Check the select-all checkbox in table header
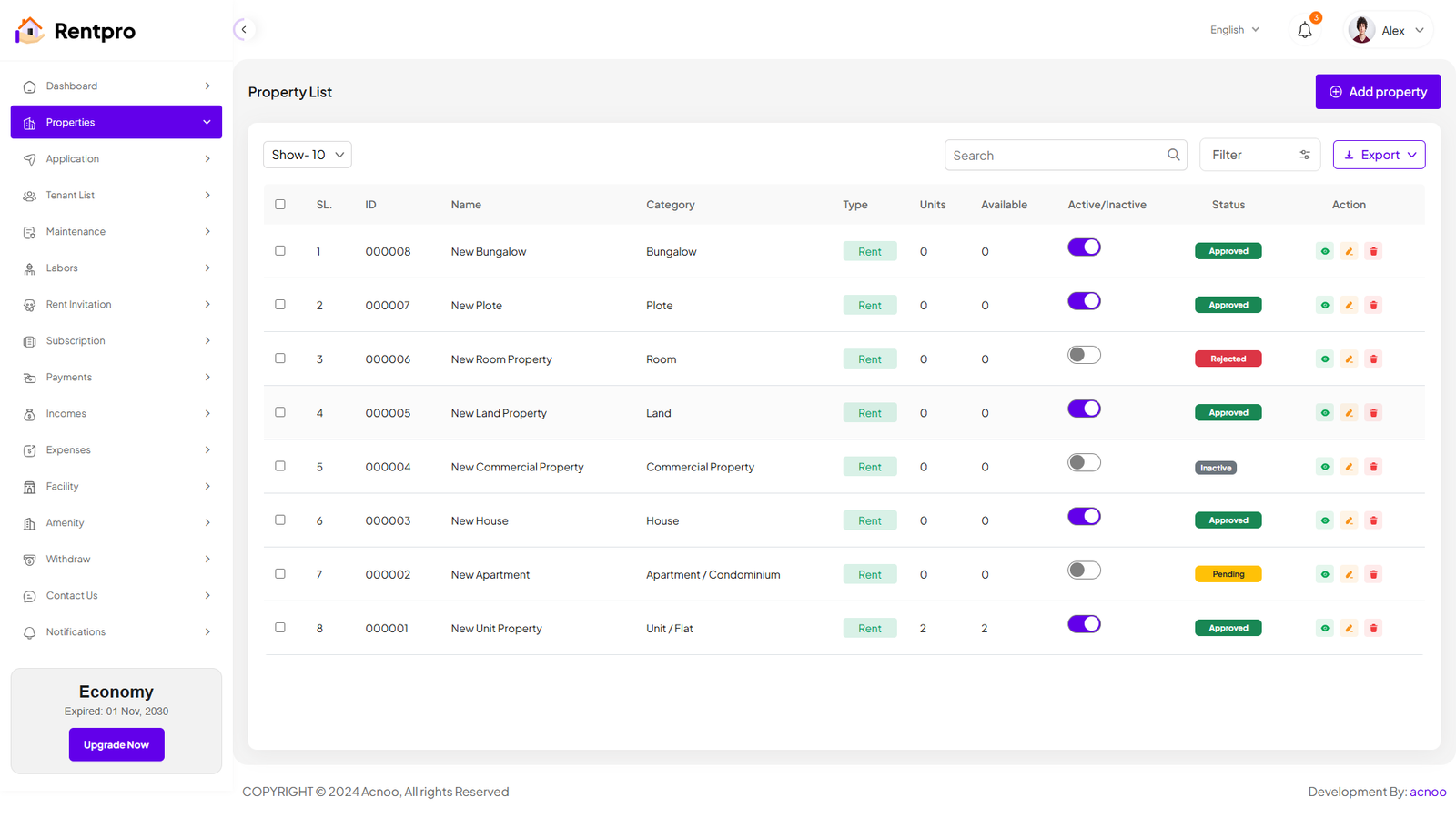Viewport: 1456px width, 818px height. (280, 205)
